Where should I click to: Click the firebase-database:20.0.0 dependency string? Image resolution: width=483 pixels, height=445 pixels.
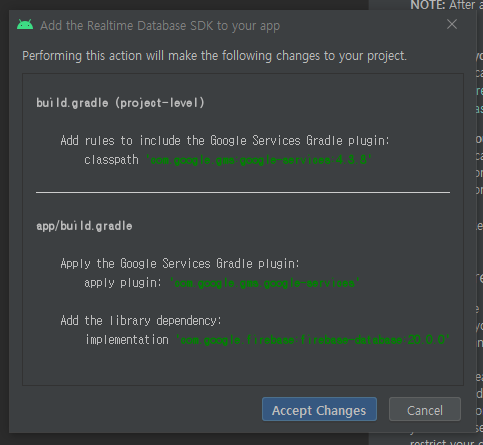pyautogui.click(x=313, y=340)
